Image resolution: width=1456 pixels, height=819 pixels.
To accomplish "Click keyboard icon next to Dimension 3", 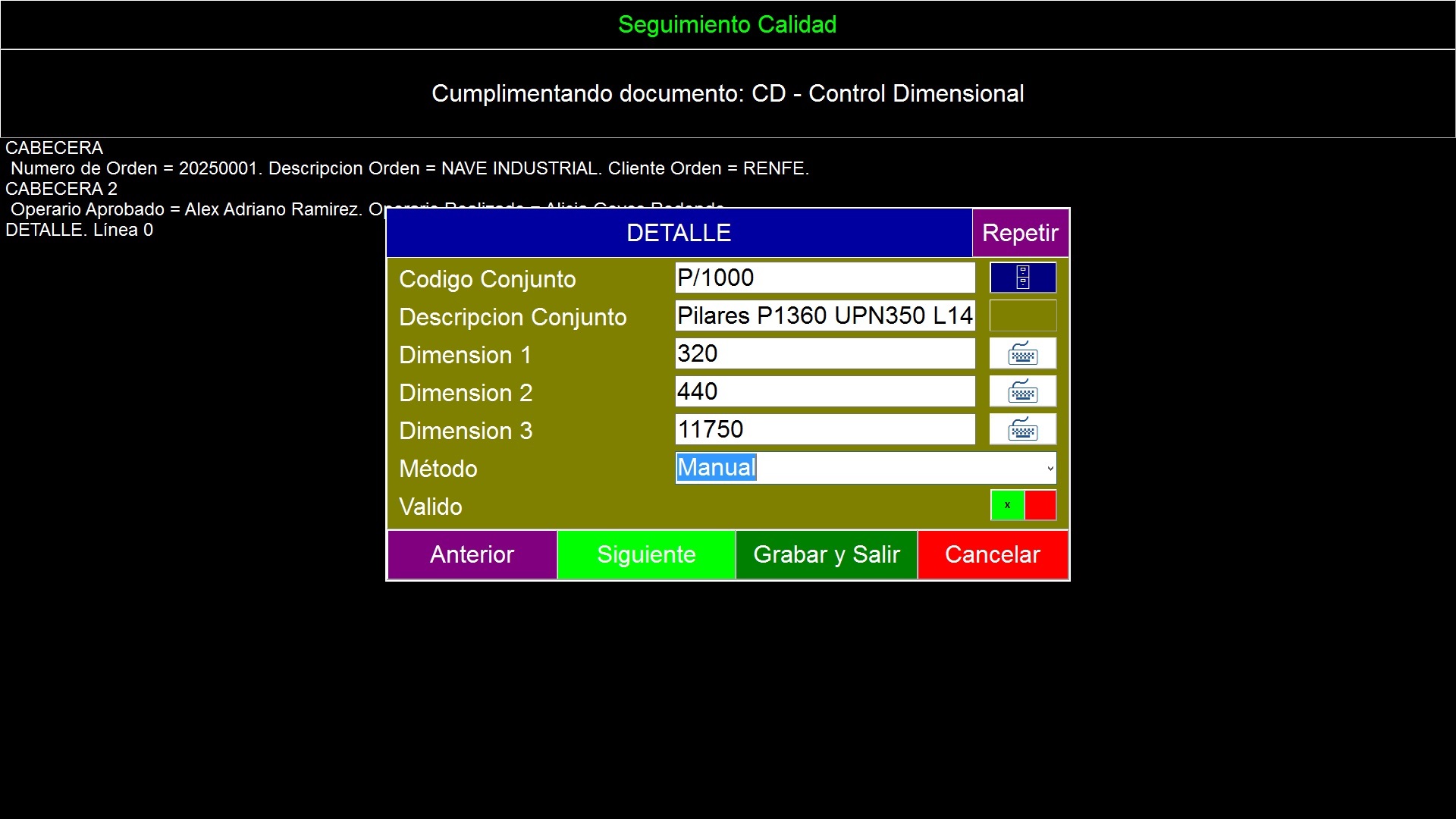I will 1022,429.
